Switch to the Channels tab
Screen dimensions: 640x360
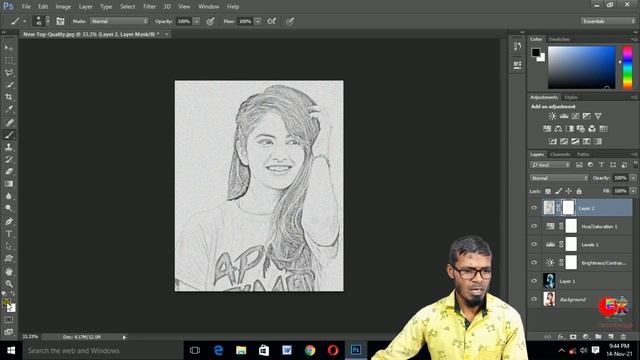560,154
